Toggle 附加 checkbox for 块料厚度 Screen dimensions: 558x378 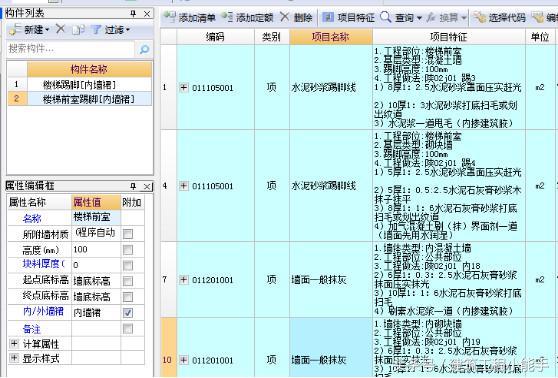click(x=128, y=265)
